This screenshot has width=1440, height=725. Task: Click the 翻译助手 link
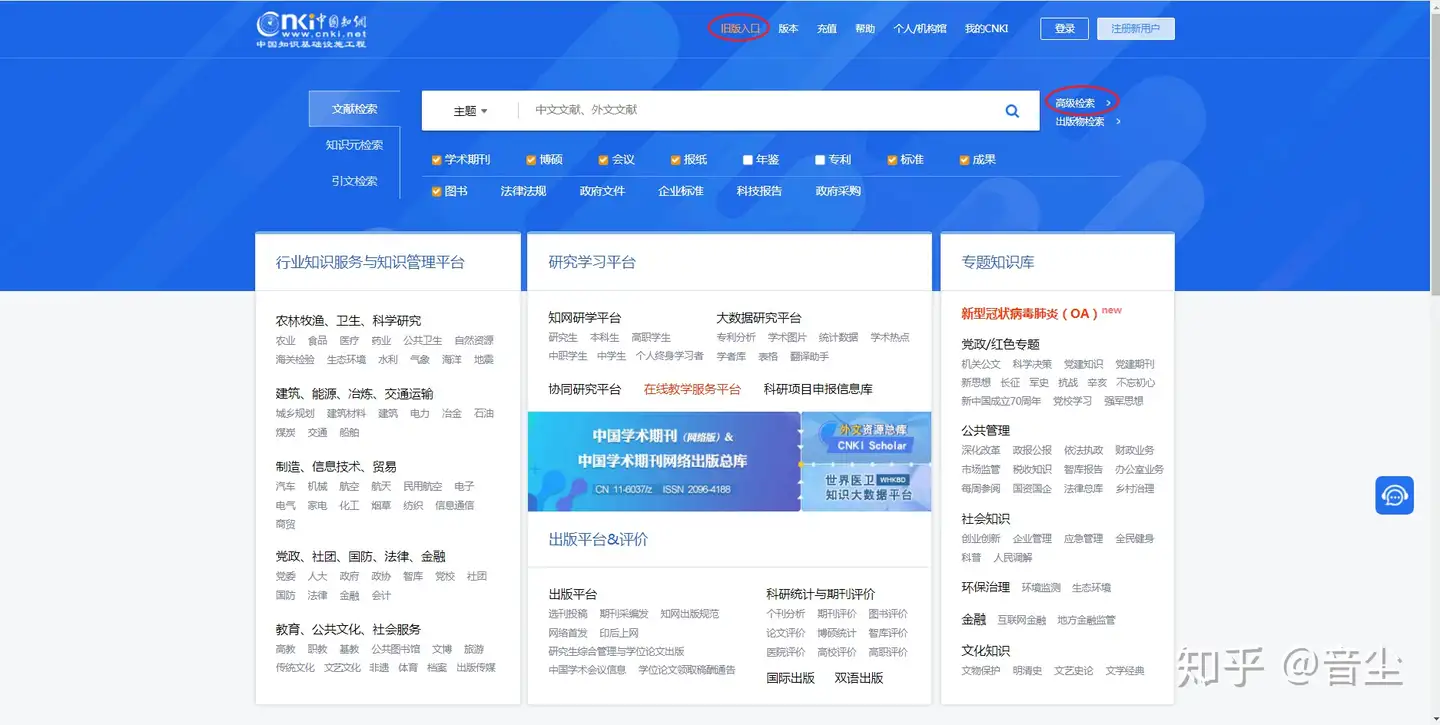tap(809, 357)
